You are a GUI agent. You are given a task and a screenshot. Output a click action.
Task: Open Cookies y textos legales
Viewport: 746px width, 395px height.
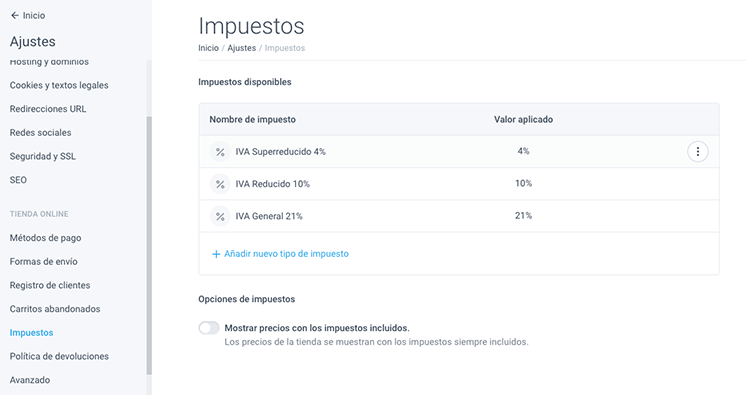[x=59, y=86]
